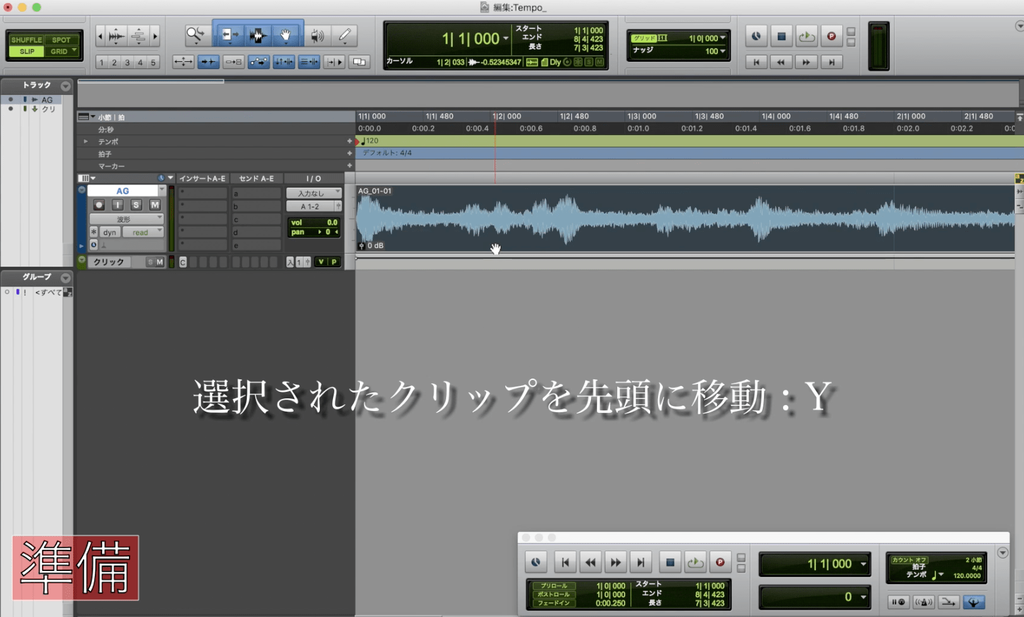1024x617 pixels.
Task: Select AG in the track list
Action: click(47, 100)
